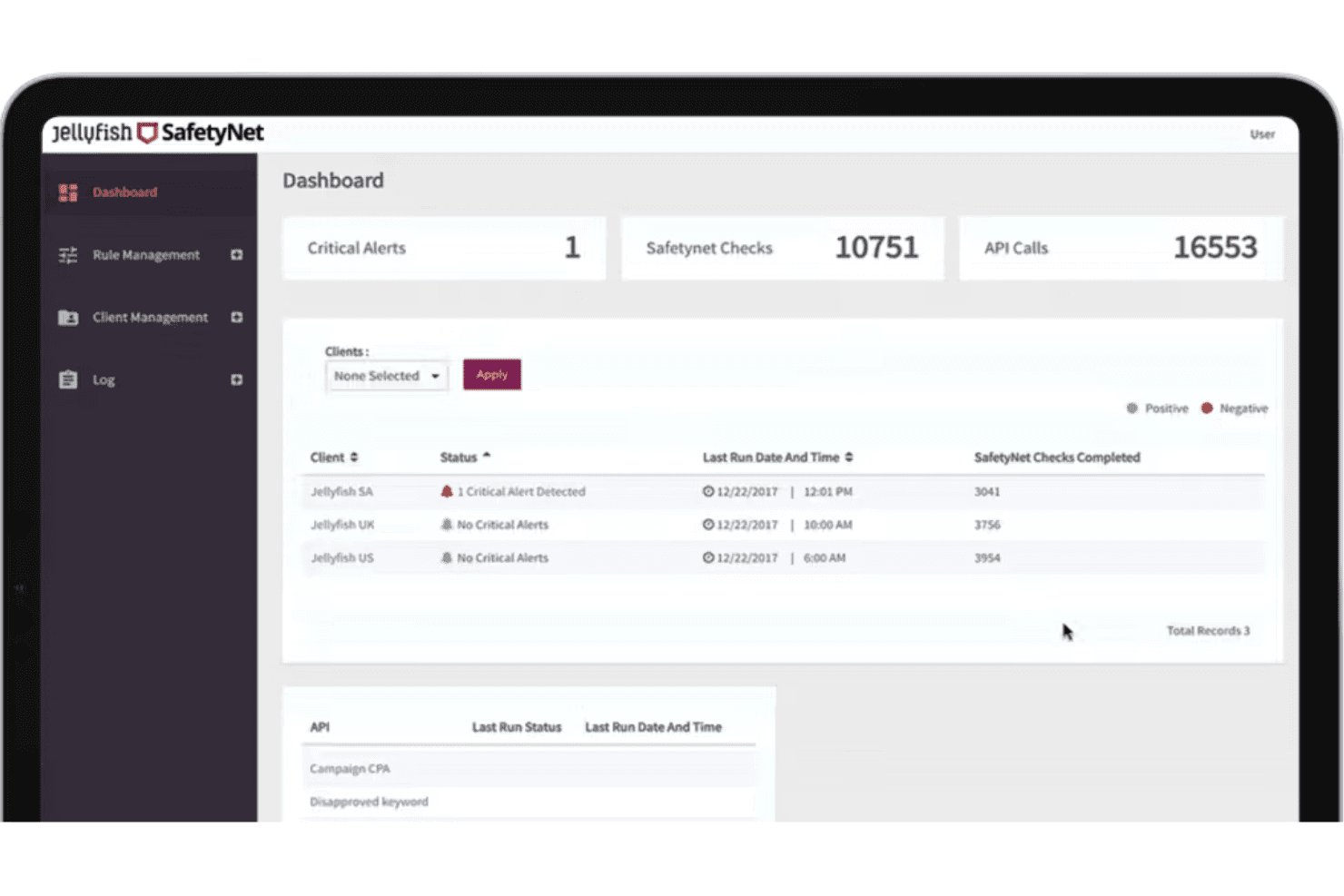The height and width of the screenshot is (896, 1344).
Task: Click the clock icon in Jellyfish UK row
Action: 708,525
